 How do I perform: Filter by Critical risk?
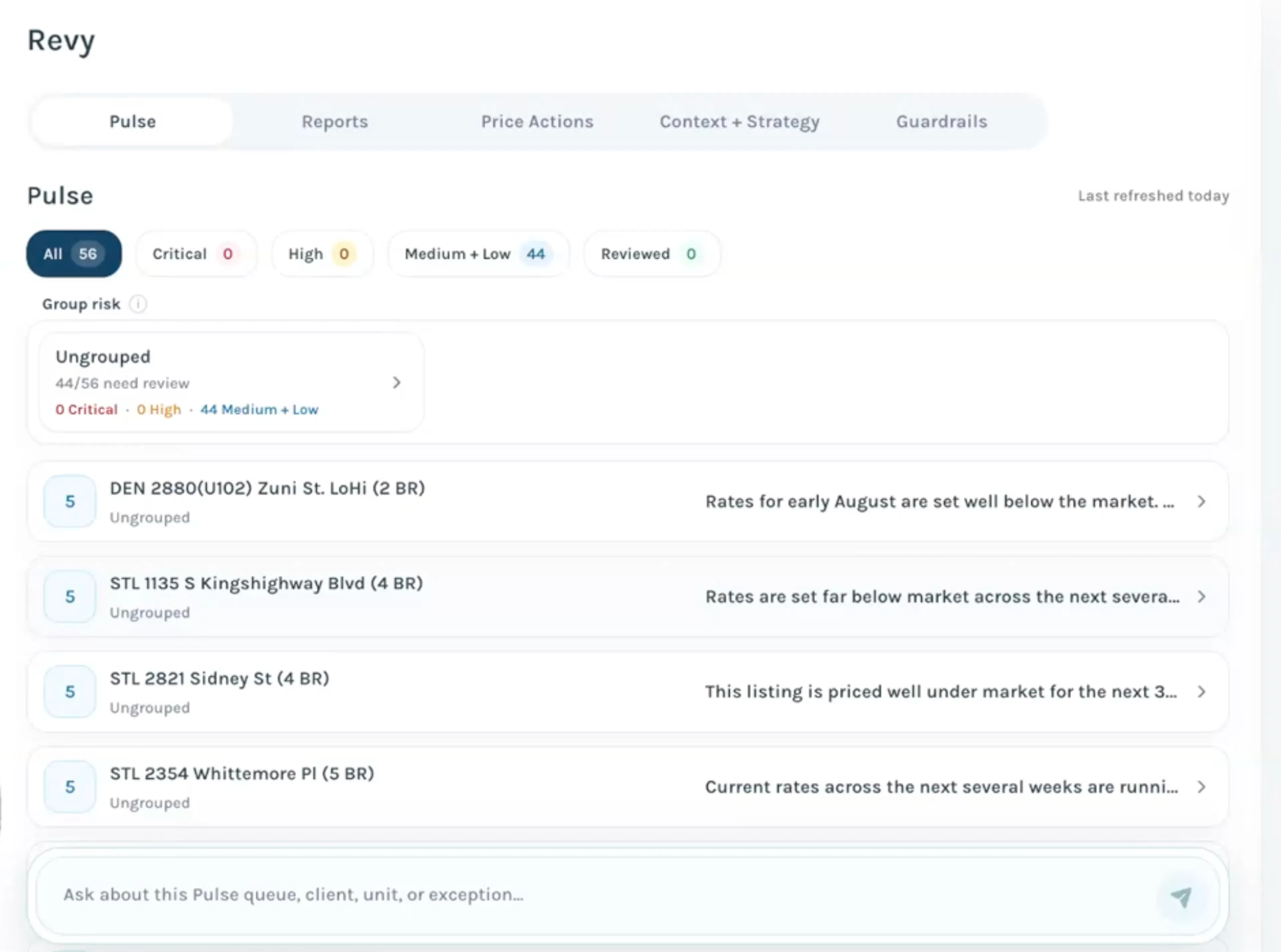(x=196, y=254)
